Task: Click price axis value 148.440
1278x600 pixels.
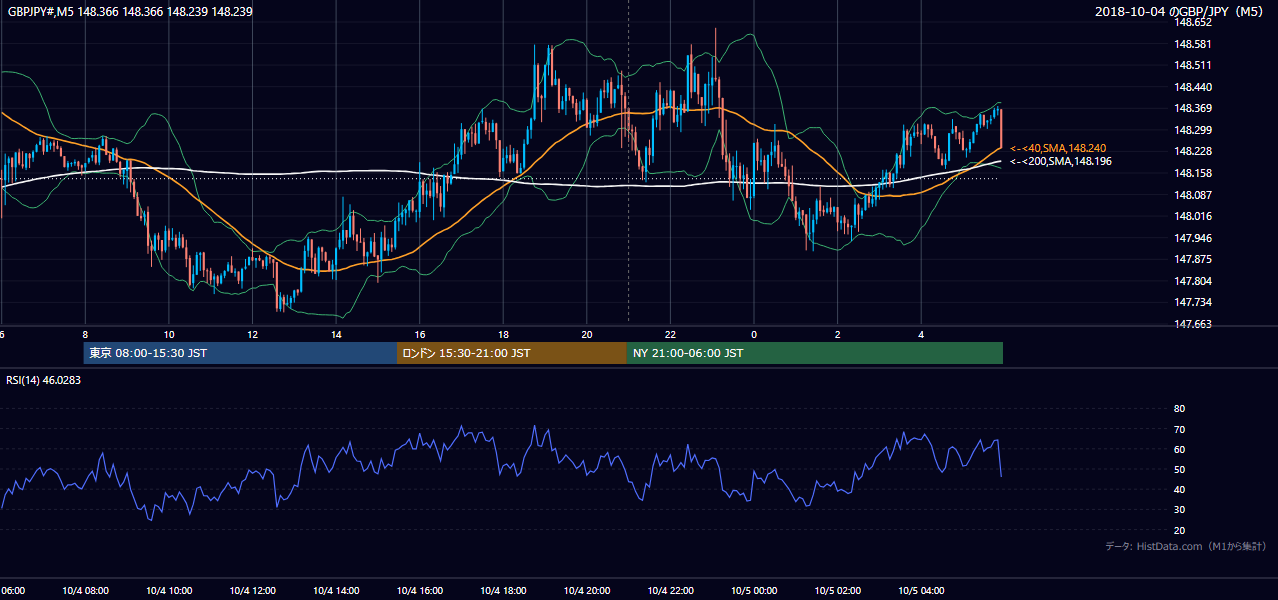Action: pyautogui.click(x=1192, y=87)
